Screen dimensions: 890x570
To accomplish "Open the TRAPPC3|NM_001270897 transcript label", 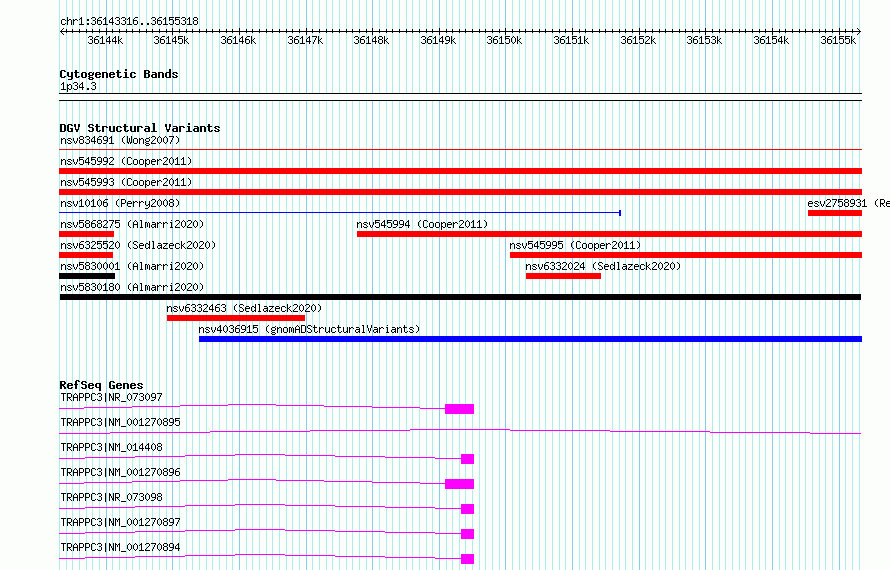I will (x=120, y=522).
